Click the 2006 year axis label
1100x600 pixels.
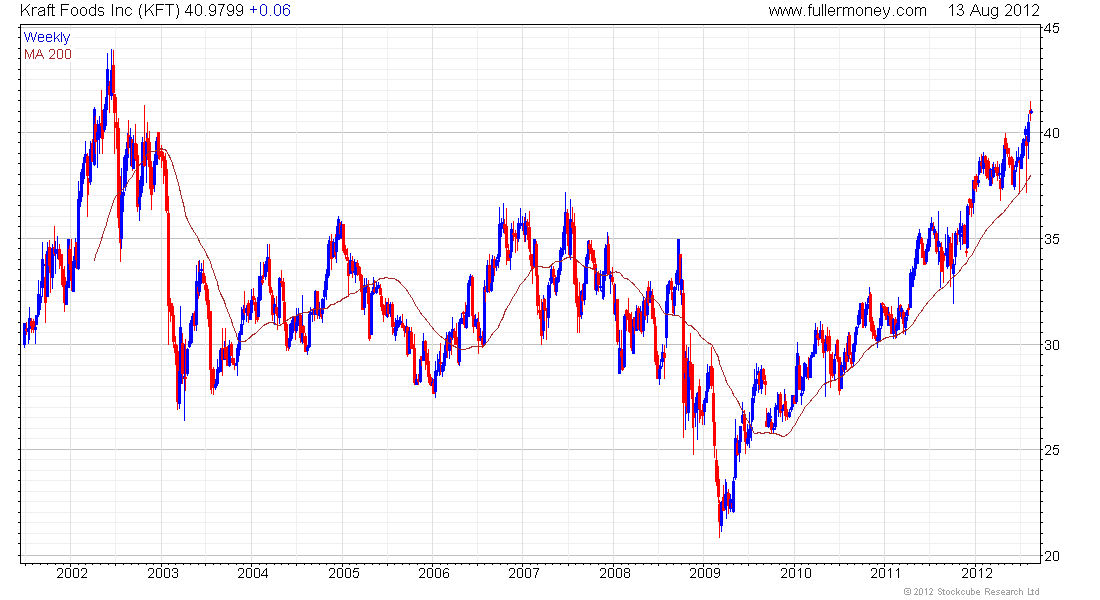pos(434,573)
